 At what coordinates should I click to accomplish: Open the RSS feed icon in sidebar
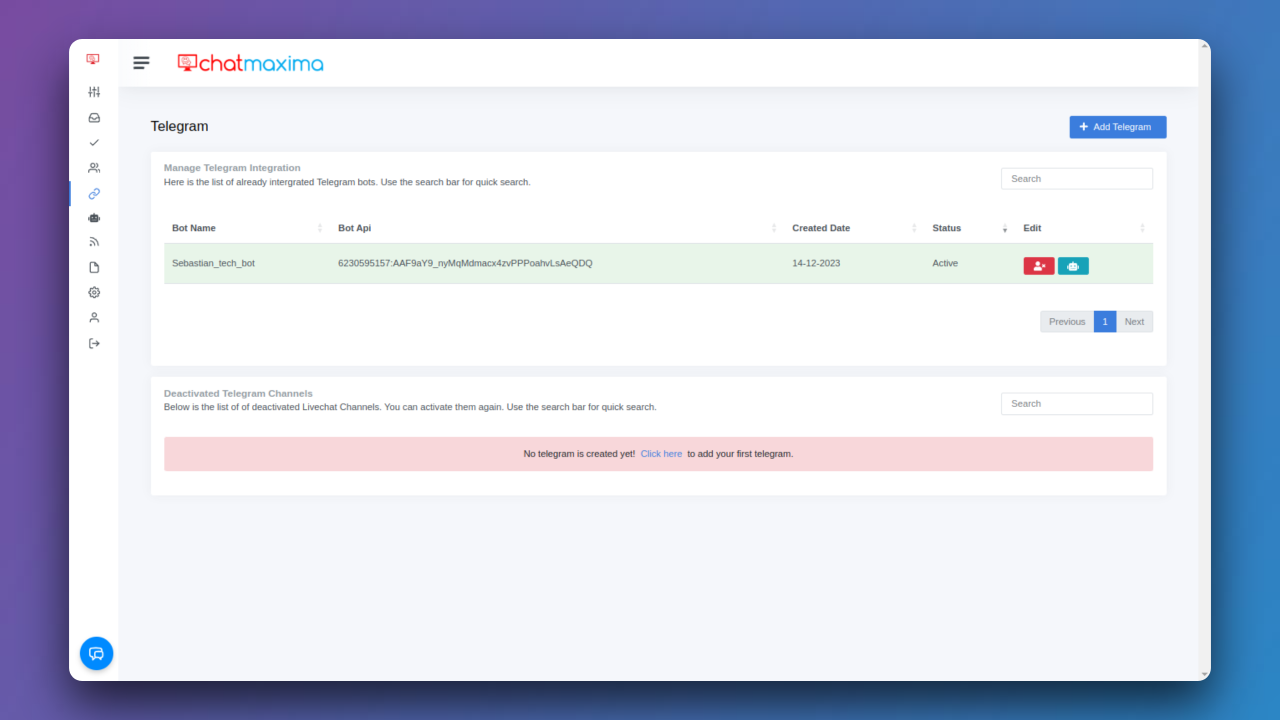pos(94,242)
